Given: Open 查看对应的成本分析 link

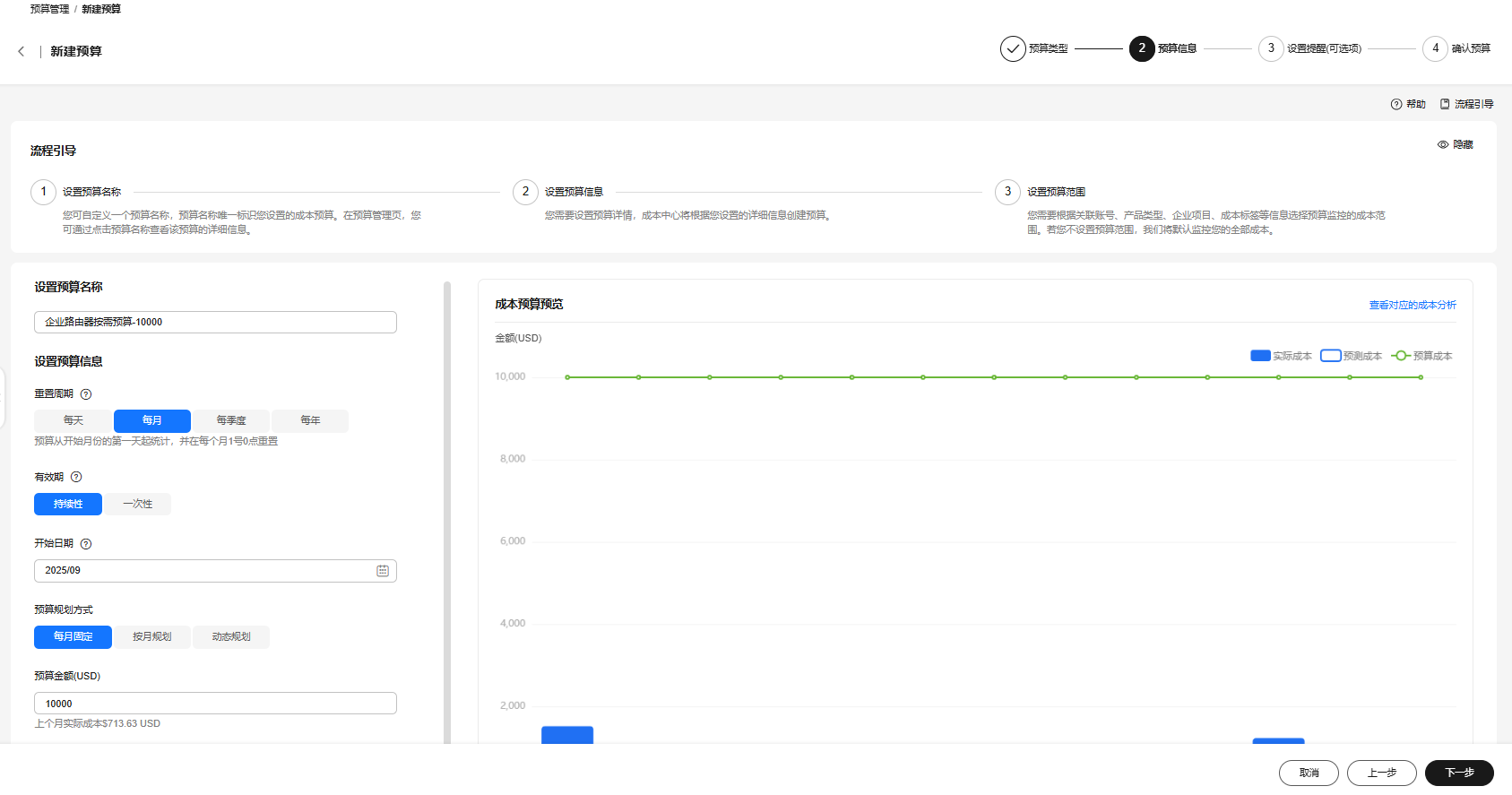Looking at the screenshot, I should (x=1413, y=306).
